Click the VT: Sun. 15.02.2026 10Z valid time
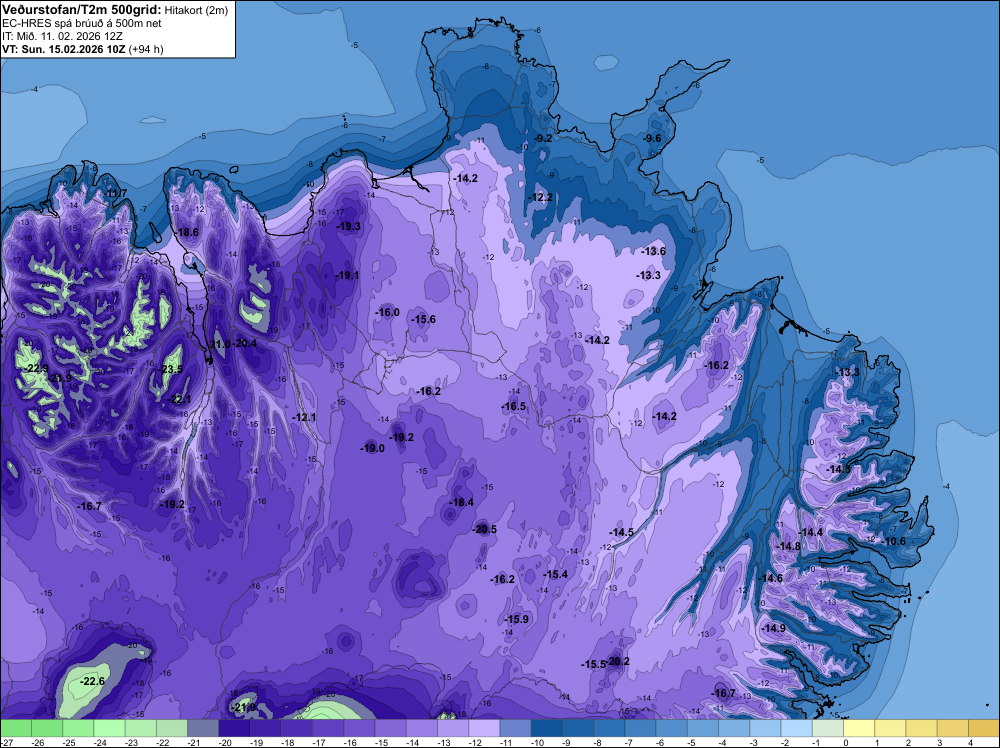1000x748 pixels. (63, 49)
